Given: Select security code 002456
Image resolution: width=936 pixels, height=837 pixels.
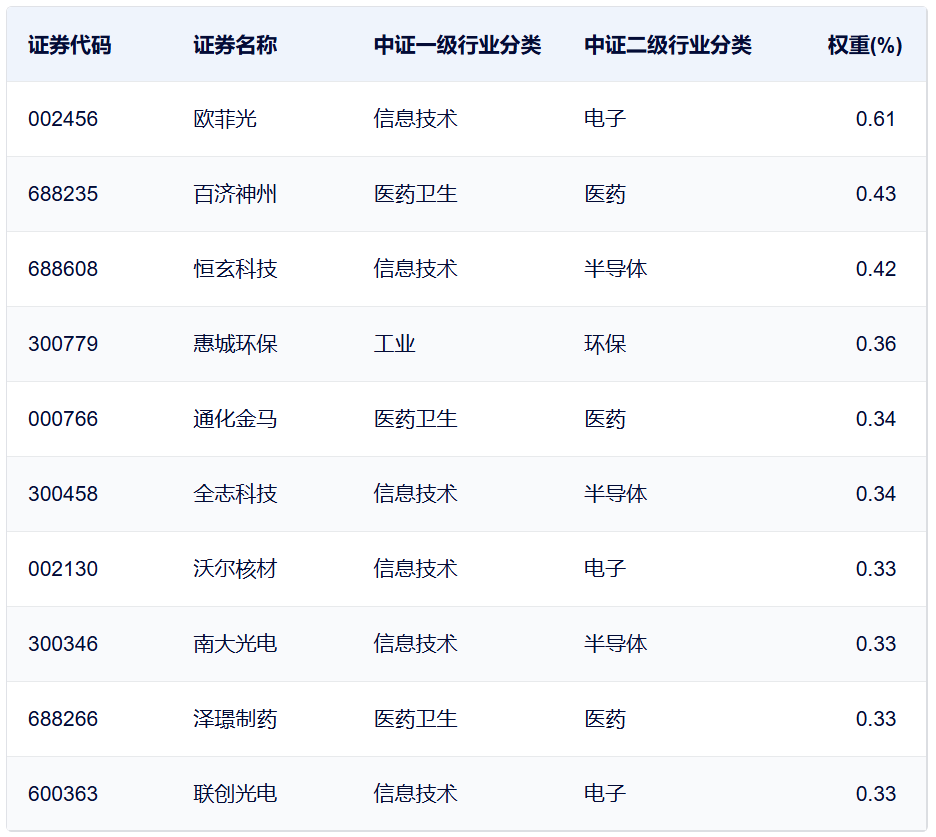Looking at the screenshot, I should (63, 119).
